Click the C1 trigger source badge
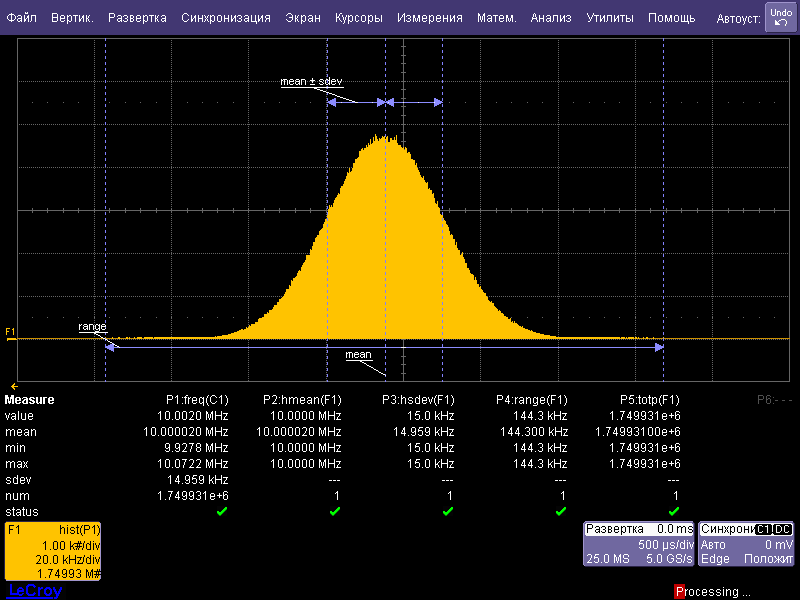The height and width of the screenshot is (600, 800). (x=763, y=528)
